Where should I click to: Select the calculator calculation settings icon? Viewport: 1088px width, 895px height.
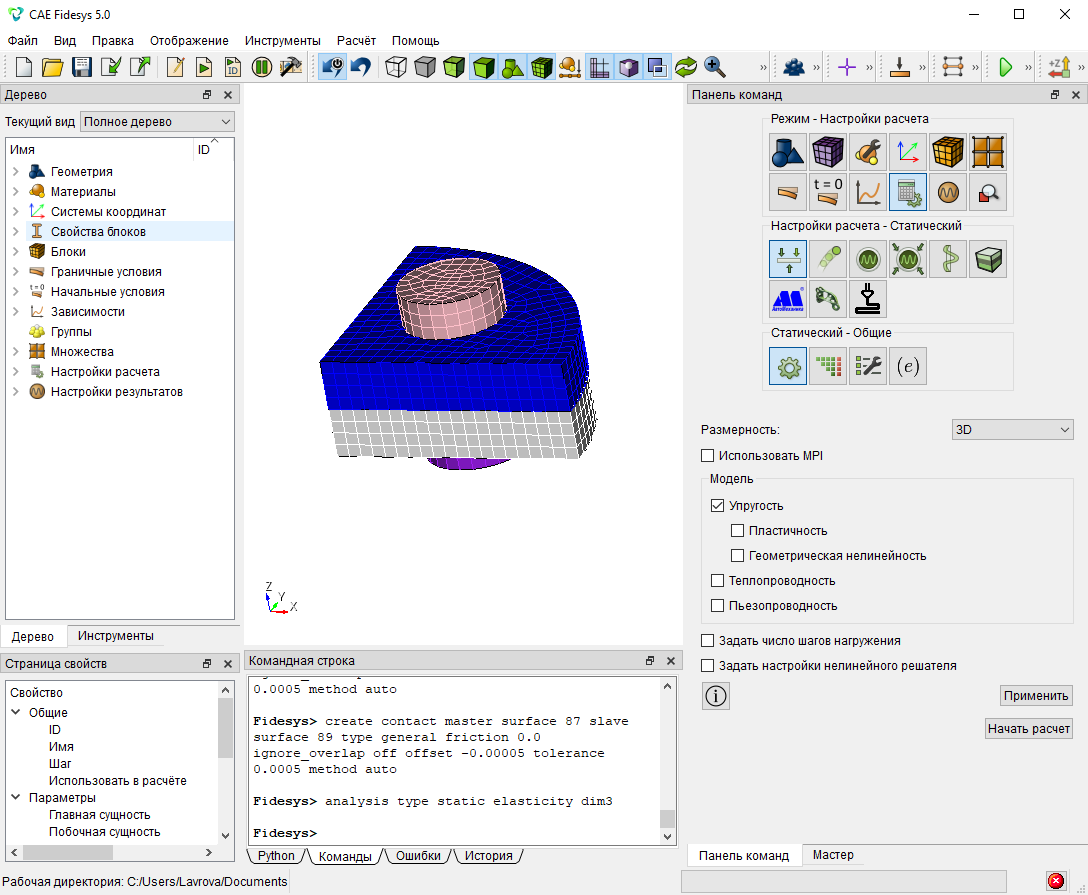(908, 192)
